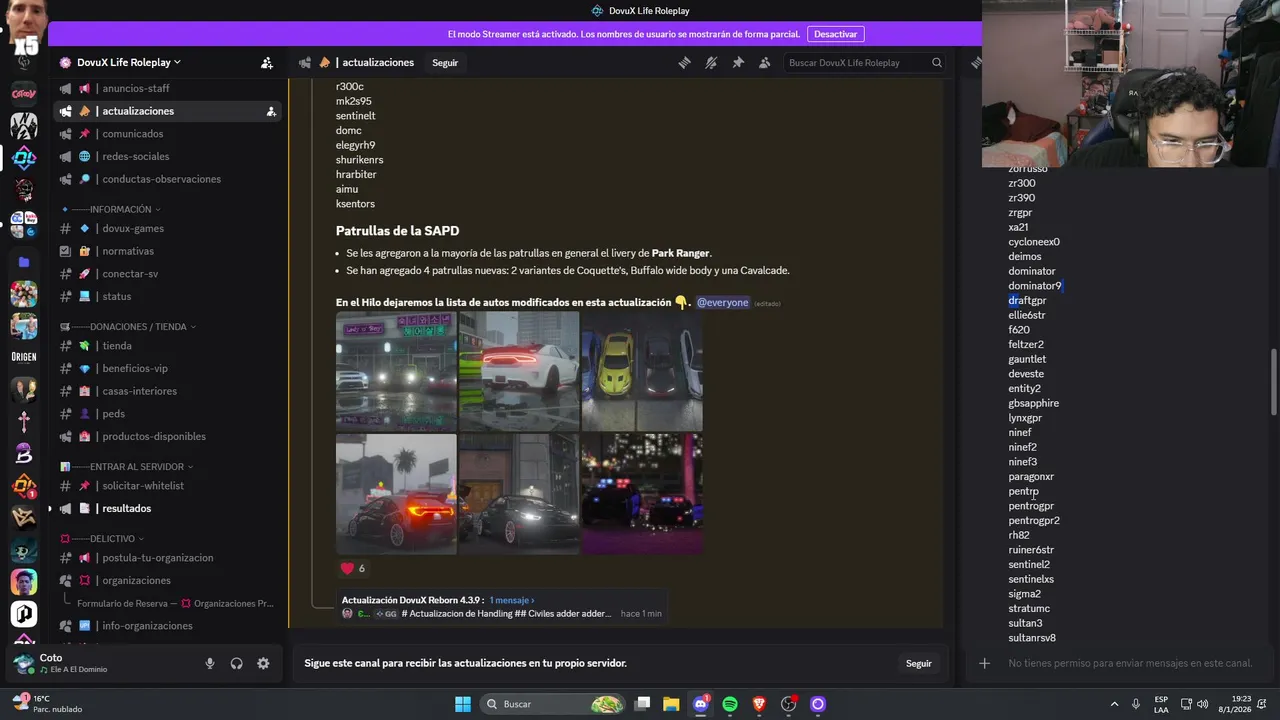The height and width of the screenshot is (720, 1280).
Task: Open the postula-tu-organizacion channel
Action: pos(157,558)
